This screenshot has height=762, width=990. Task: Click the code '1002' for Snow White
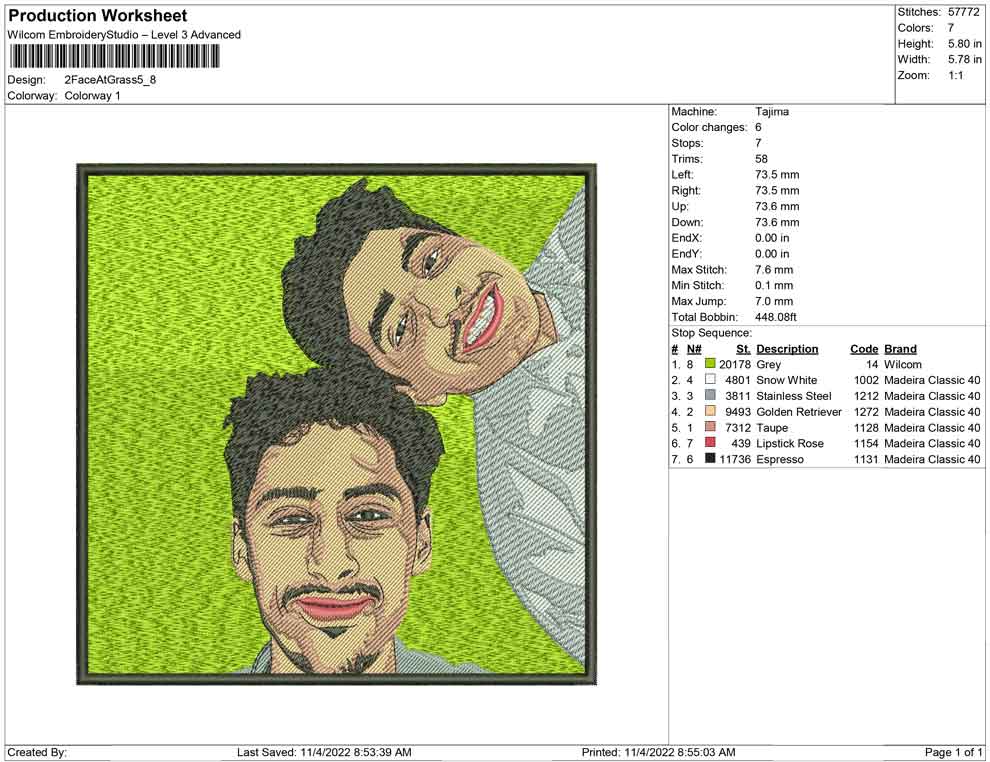[x=866, y=380]
